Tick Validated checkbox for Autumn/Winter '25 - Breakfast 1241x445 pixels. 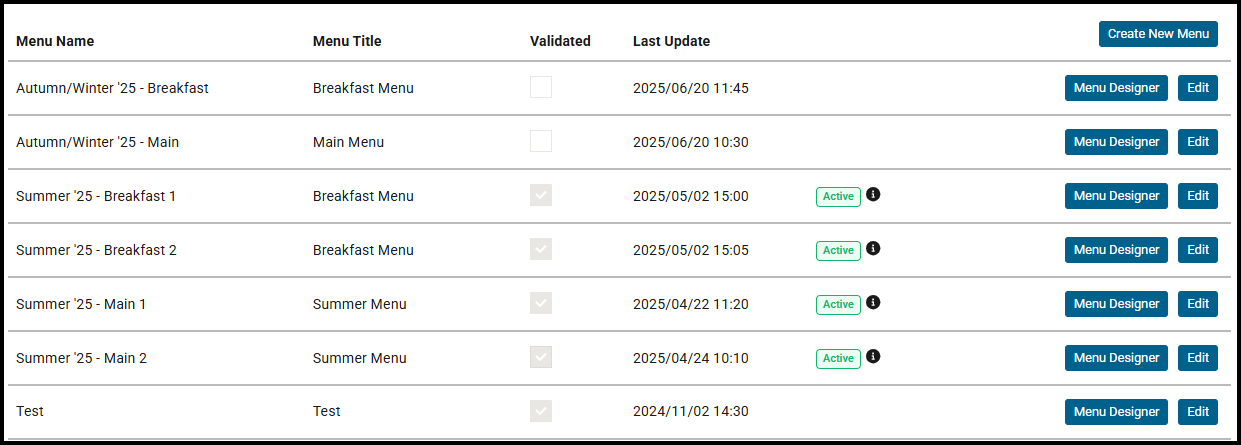tap(541, 88)
